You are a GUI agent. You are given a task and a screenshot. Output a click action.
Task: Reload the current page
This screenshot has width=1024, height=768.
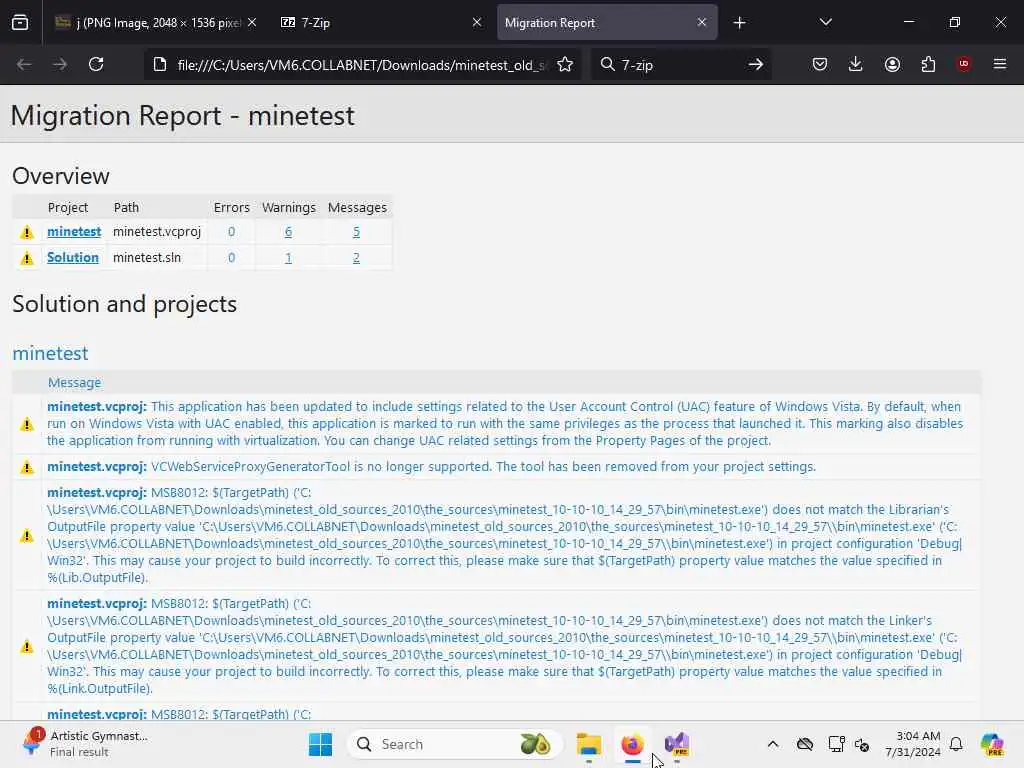tap(96, 65)
